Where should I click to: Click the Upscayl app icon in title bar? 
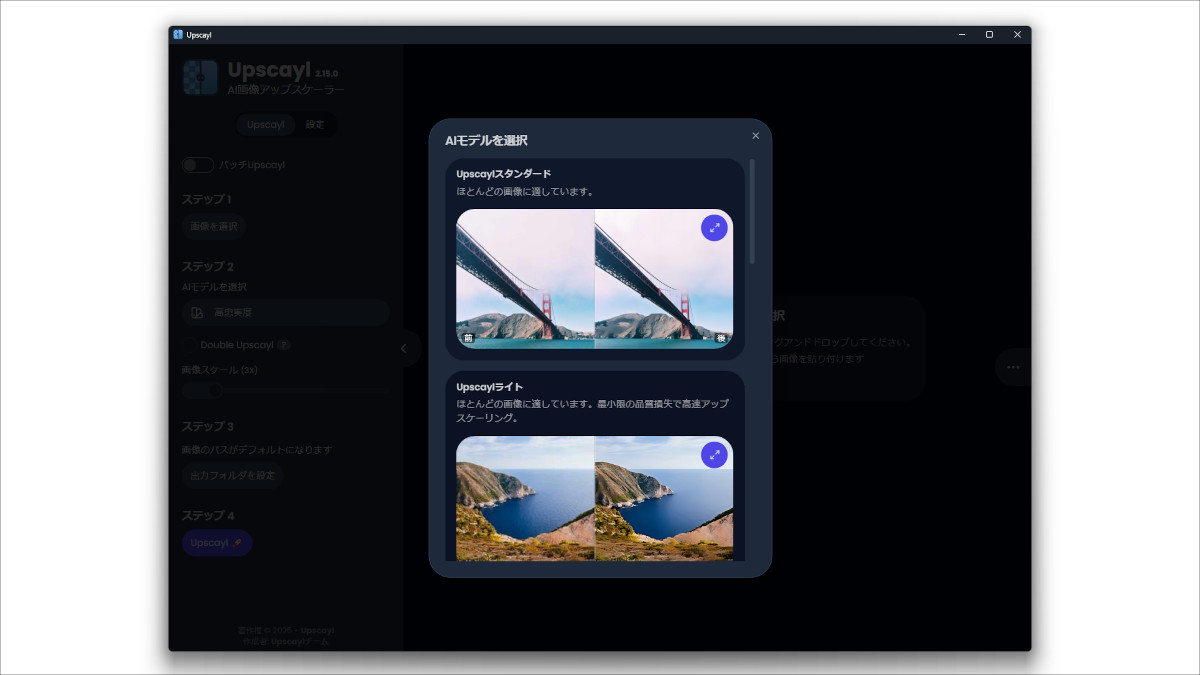[x=178, y=34]
